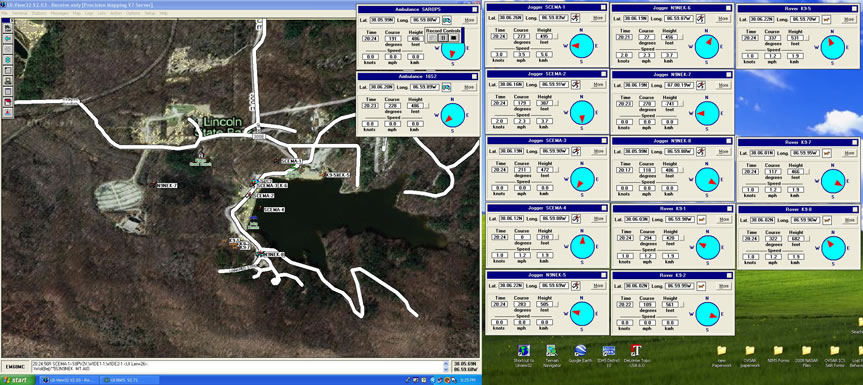This screenshot has width=863, height=385.
Task: Click the compass dial in Rover K9-2 window
Action: click(708, 314)
